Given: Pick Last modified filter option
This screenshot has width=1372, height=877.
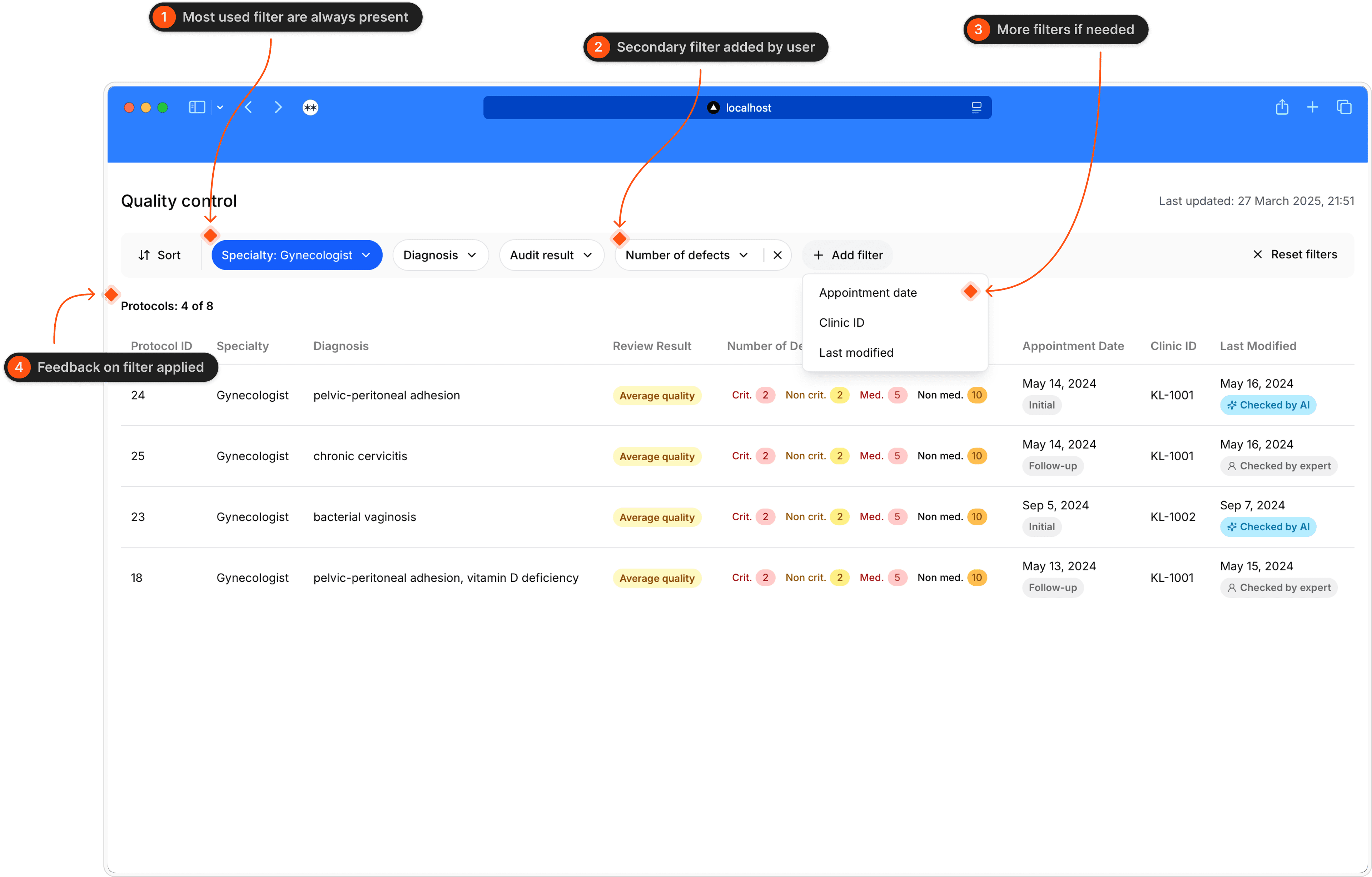Looking at the screenshot, I should pyautogui.click(x=856, y=353).
